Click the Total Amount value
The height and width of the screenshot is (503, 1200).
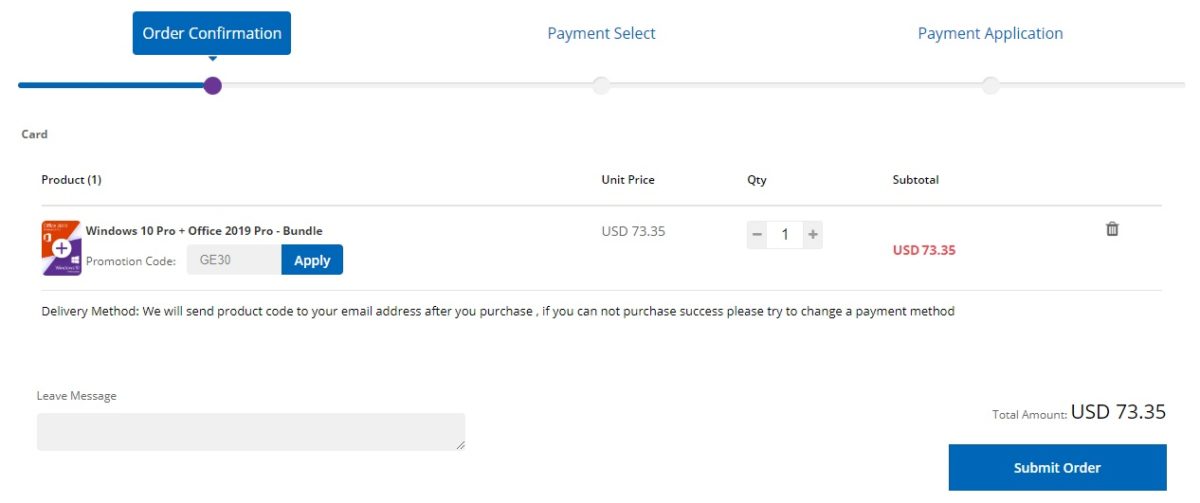tap(1118, 412)
